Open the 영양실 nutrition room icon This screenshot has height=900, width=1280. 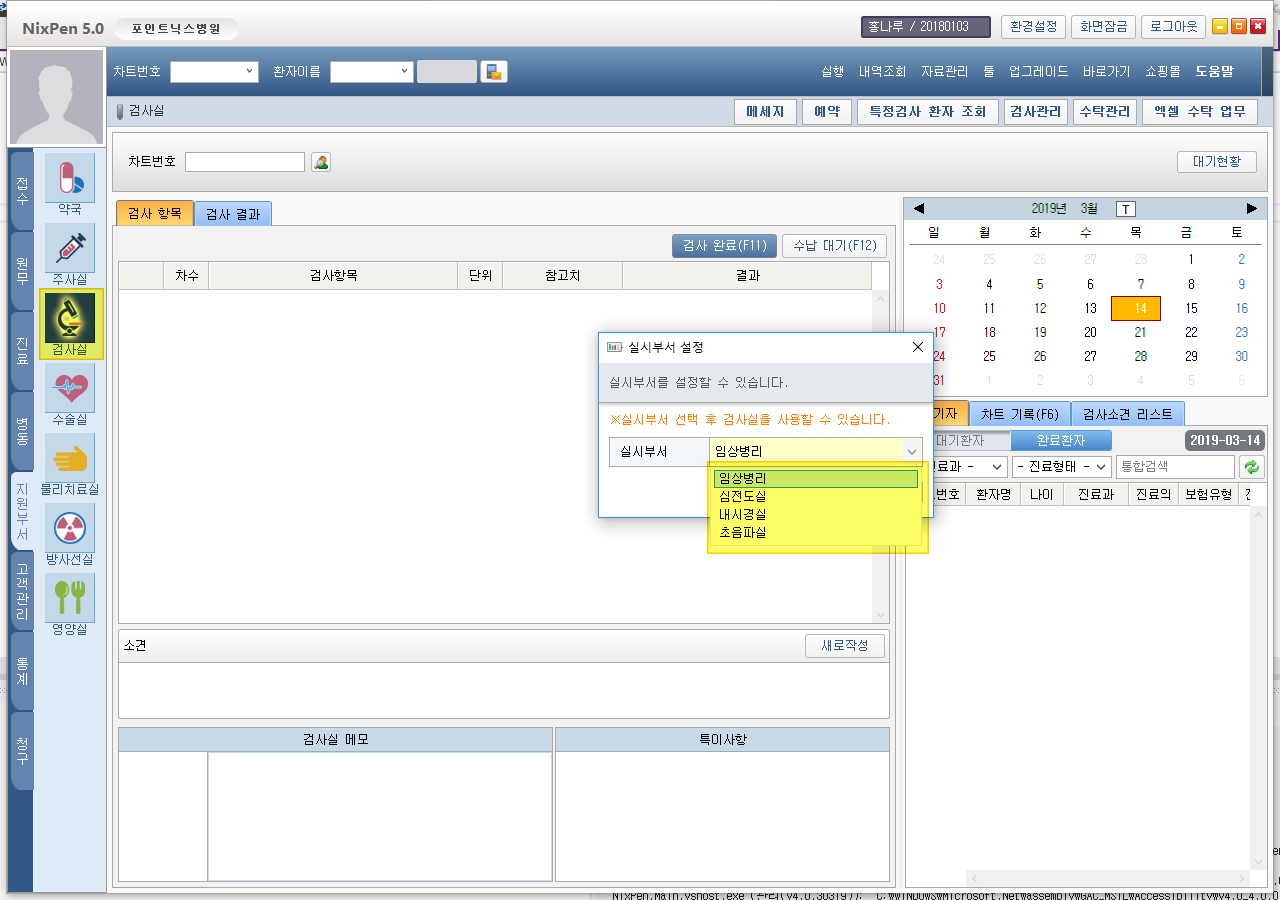pyautogui.click(x=70, y=598)
